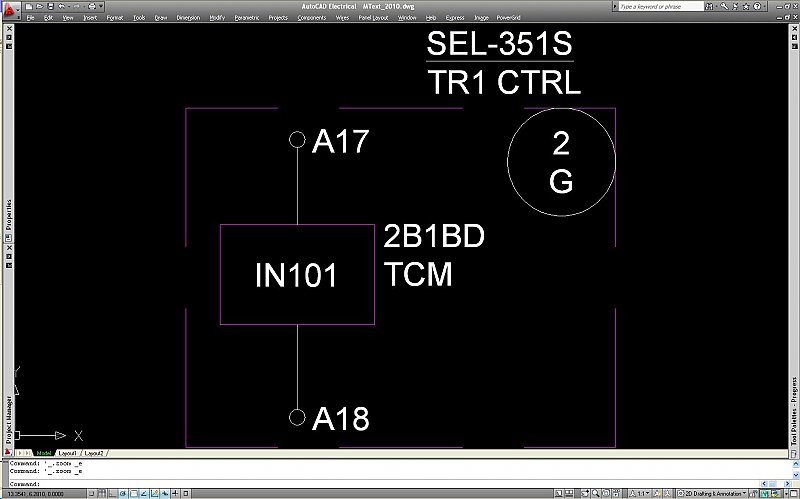Open the Components menu
The height and width of the screenshot is (499, 800).
click(x=312, y=18)
